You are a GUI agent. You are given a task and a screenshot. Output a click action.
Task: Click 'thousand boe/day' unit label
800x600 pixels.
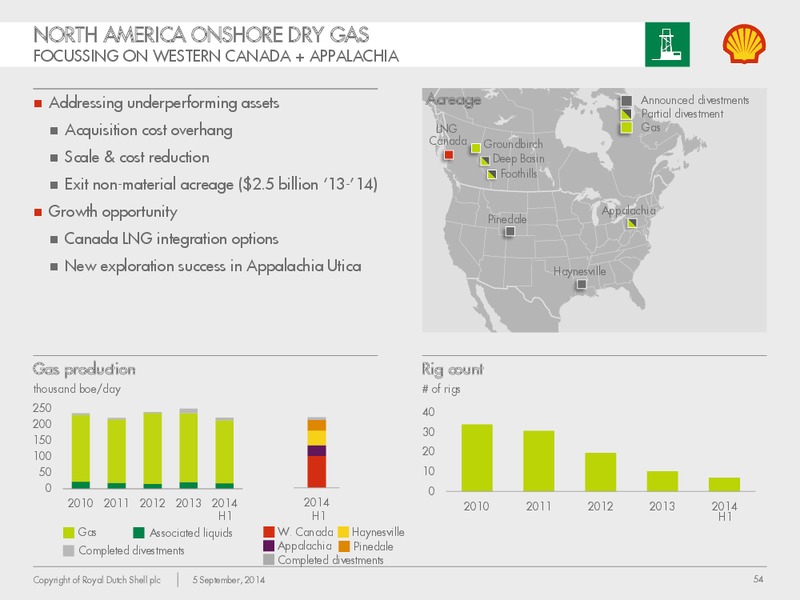pyautogui.click(x=77, y=389)
